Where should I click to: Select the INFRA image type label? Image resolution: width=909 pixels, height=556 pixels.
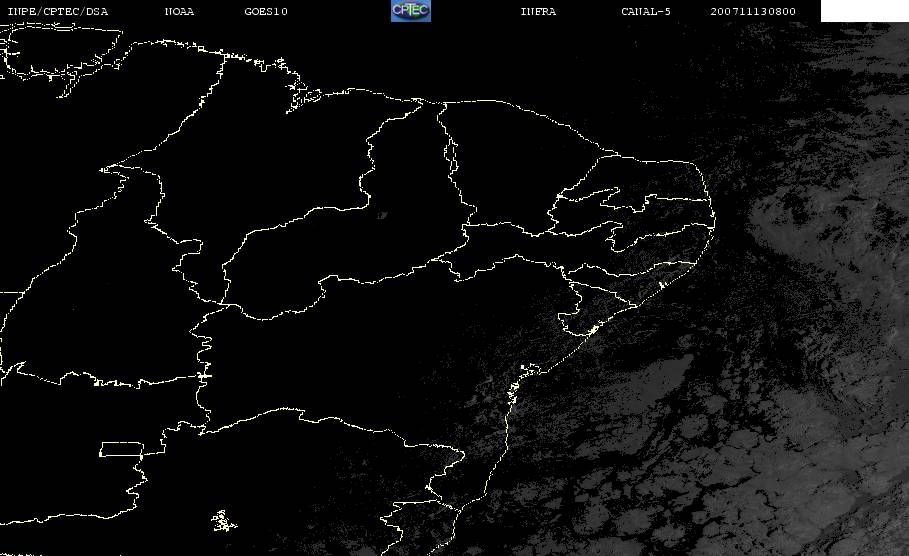(538, 12)
